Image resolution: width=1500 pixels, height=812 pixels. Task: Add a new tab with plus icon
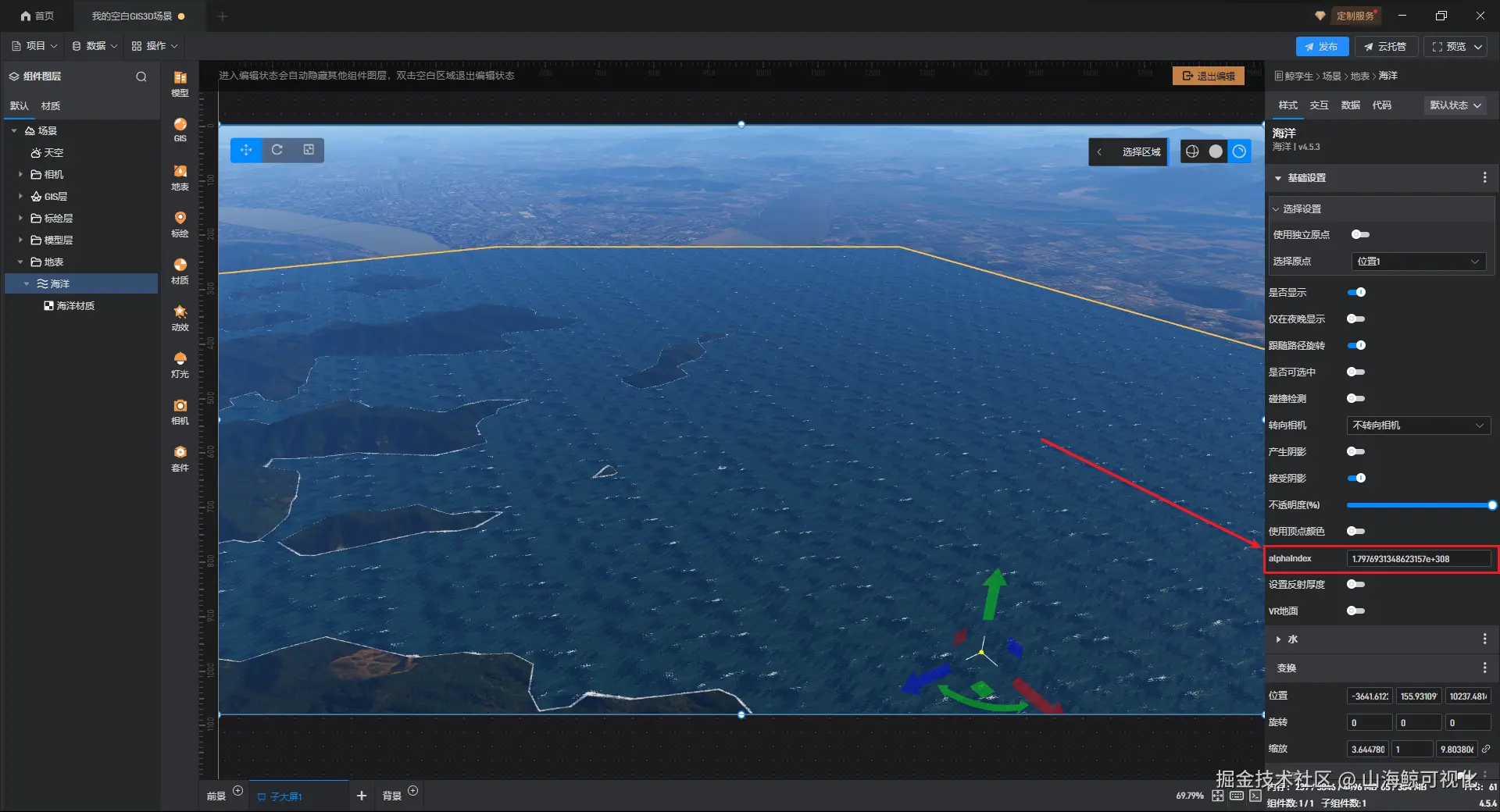pos(223,16)
